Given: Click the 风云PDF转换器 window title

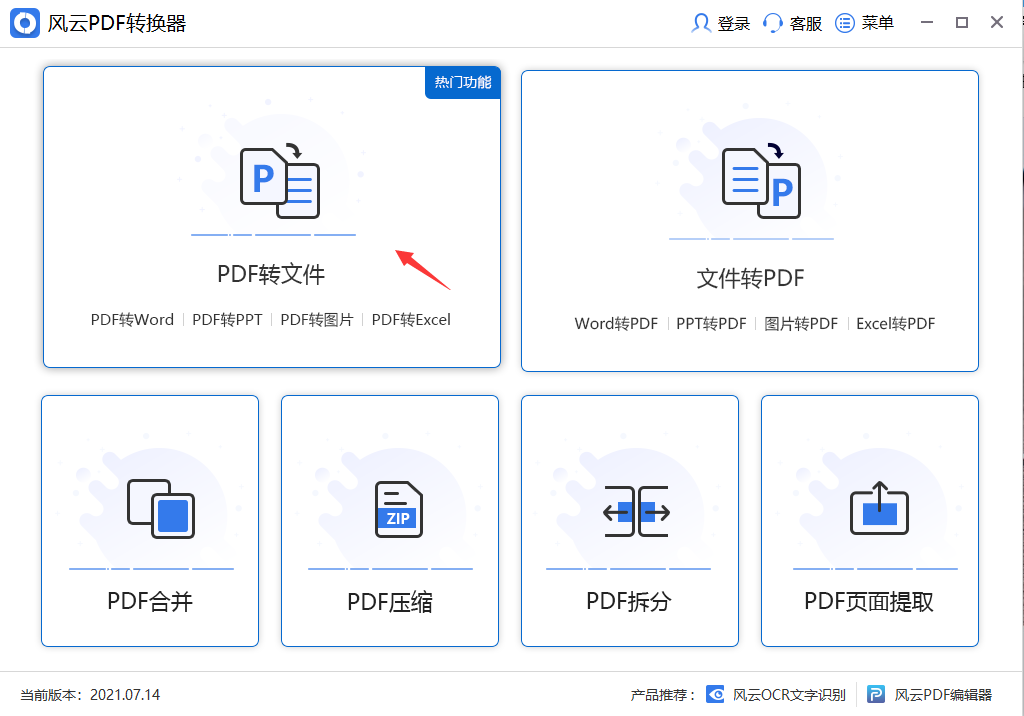Looking at the screenshot, I should 117,24.
